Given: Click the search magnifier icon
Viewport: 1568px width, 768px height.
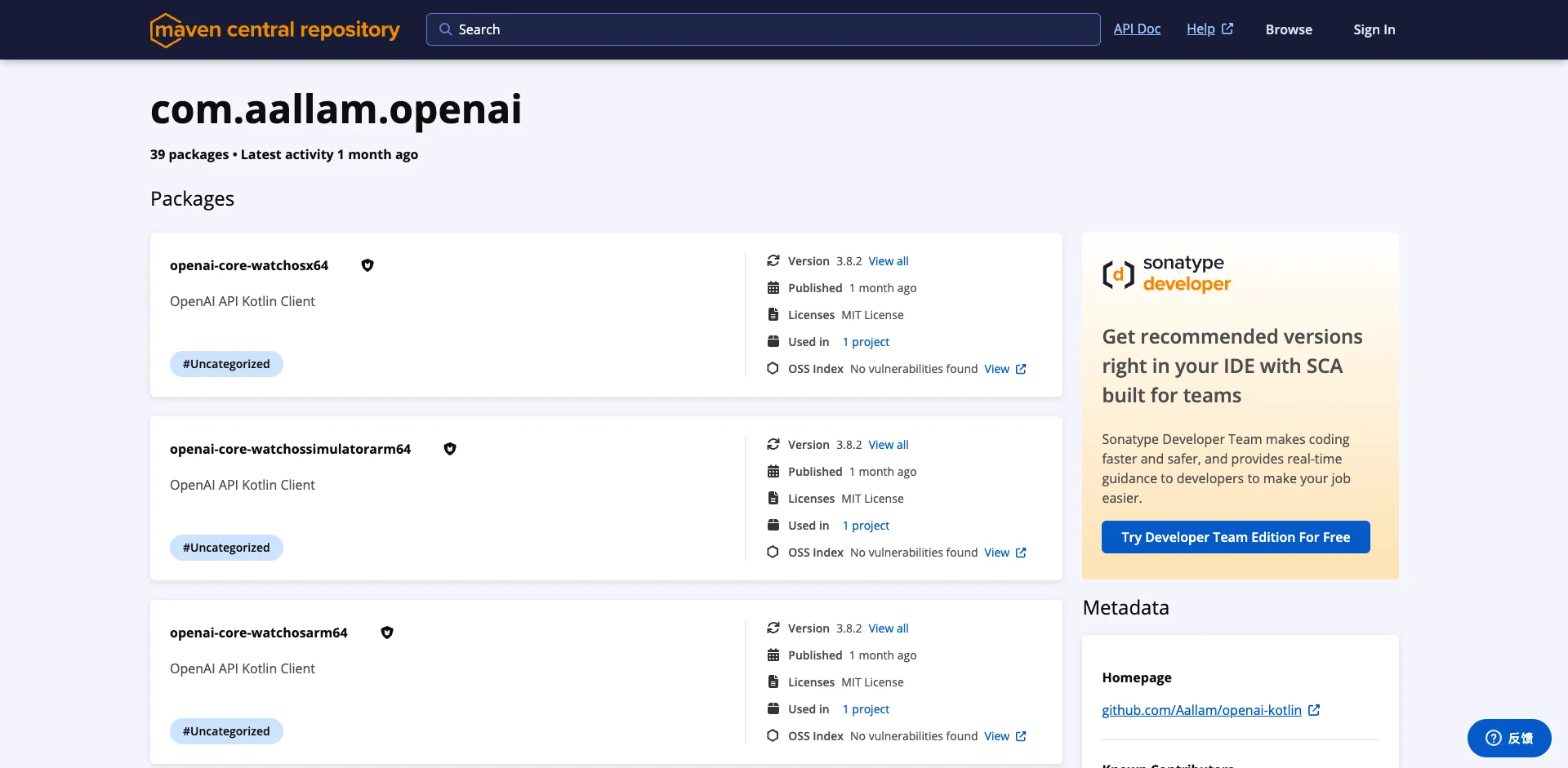Looking at the screenshot, I should [445, 29].
